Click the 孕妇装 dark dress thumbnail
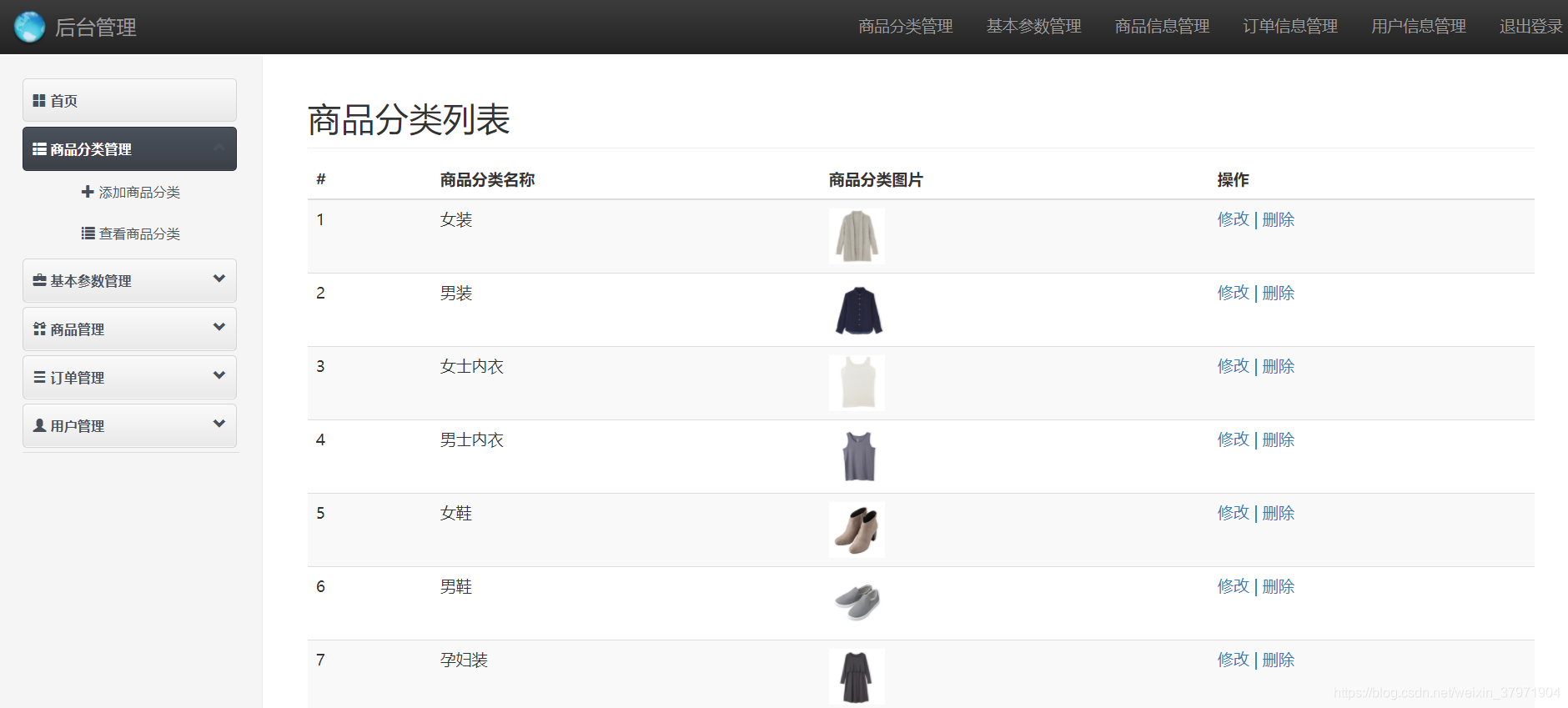 [857, 676]
